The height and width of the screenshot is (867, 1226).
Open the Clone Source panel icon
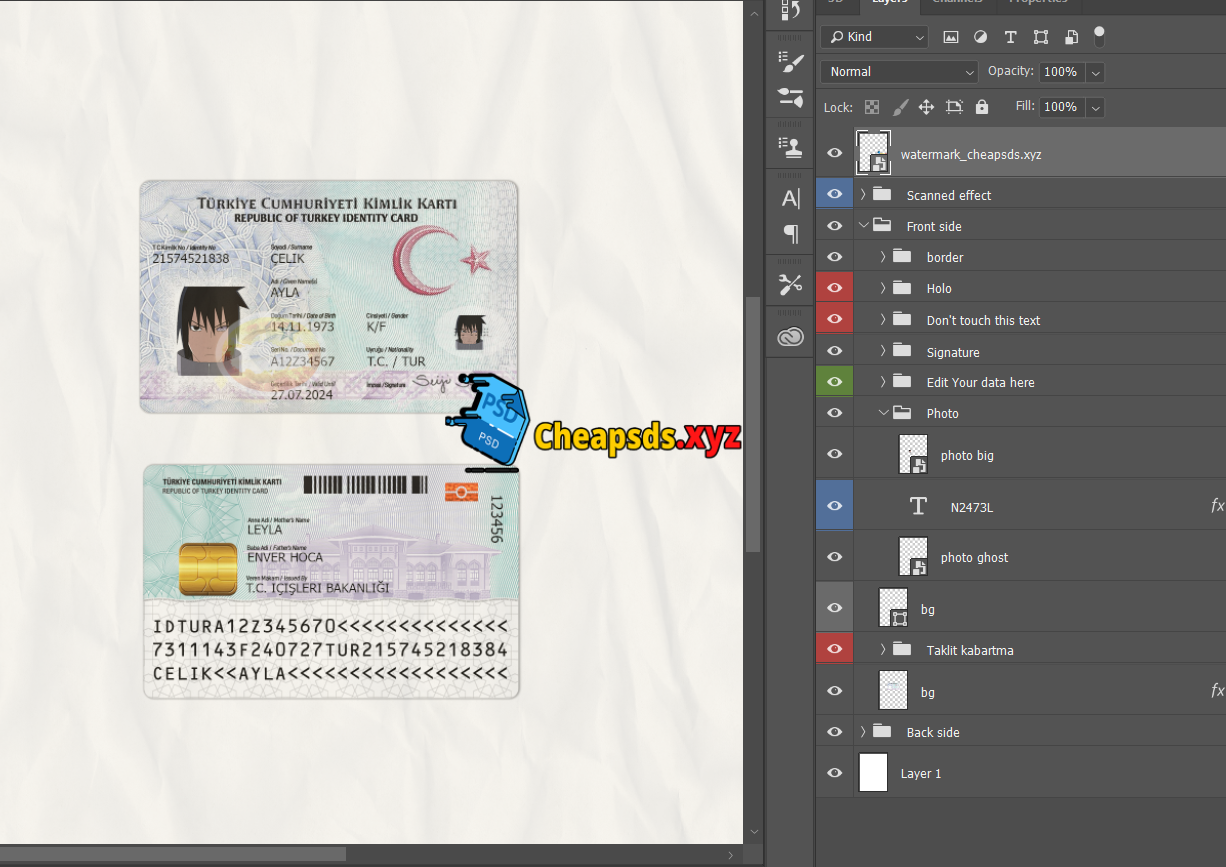point(791,148)
